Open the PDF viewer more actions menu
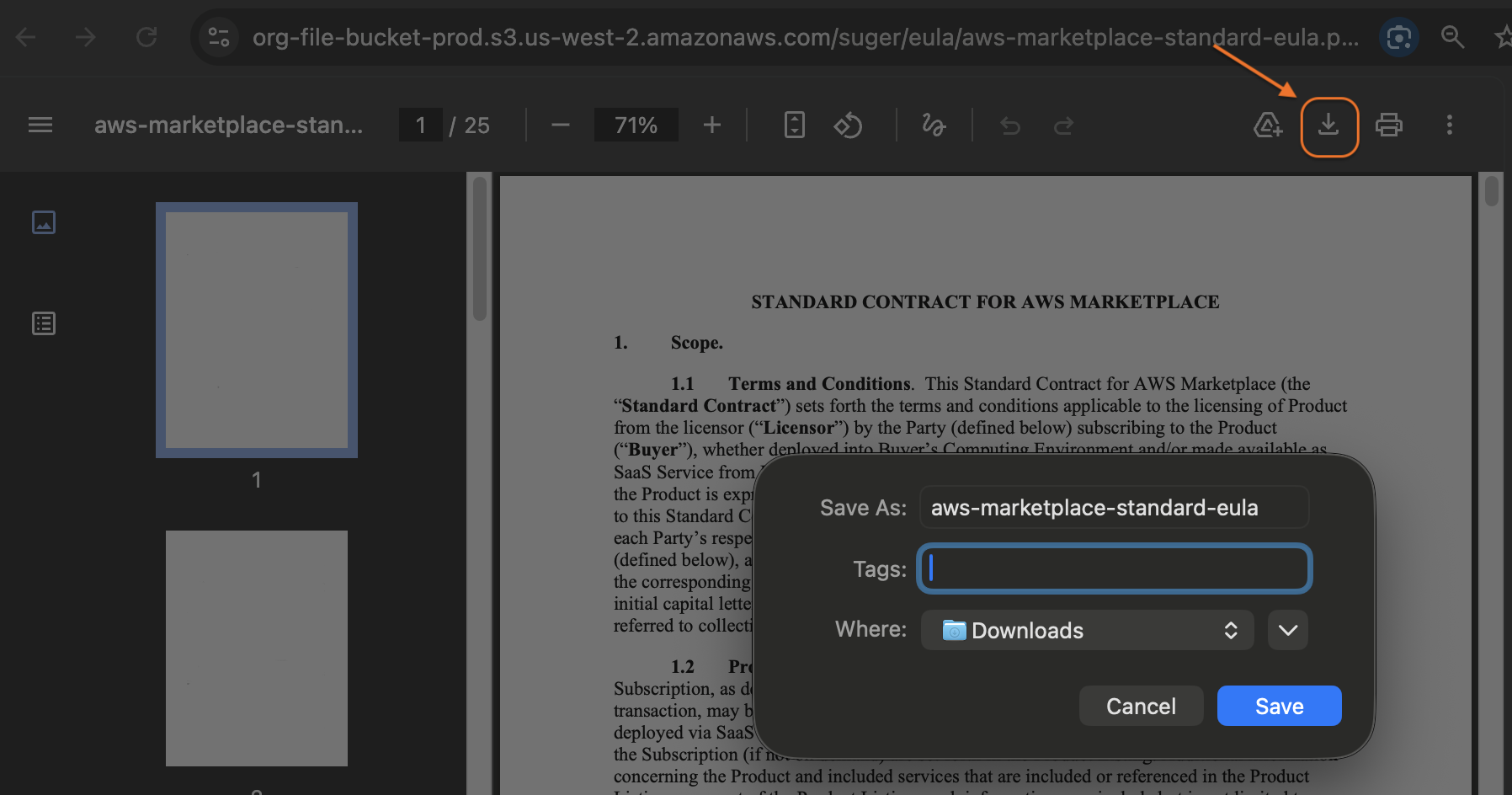This screenshot has width=1512, height=795. click(x=1450, y=125)
